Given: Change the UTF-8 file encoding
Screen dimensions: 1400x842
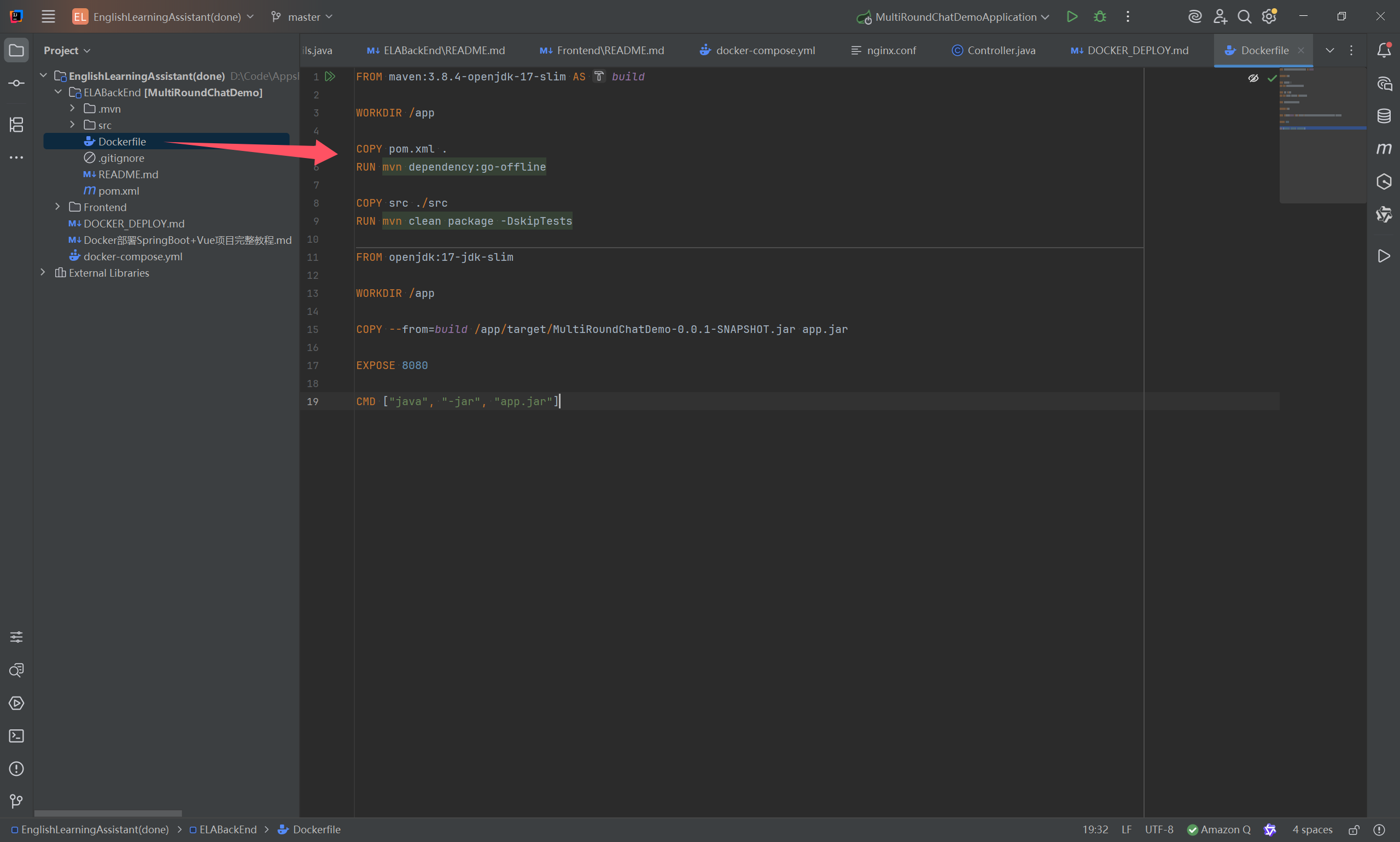Looking at the screenshot, I should pos(1159,829).
